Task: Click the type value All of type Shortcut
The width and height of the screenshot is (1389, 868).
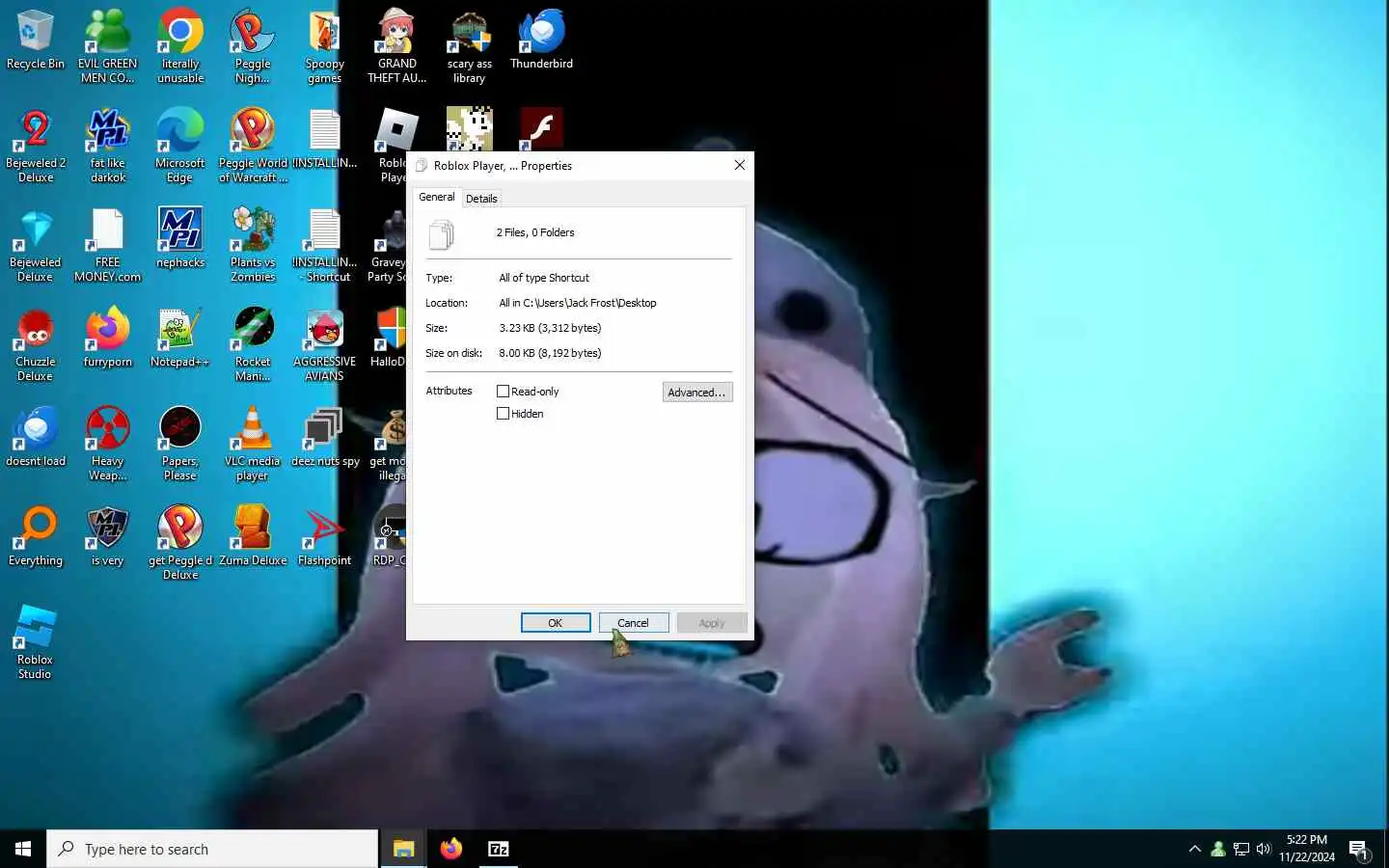Action: (544, 278)
